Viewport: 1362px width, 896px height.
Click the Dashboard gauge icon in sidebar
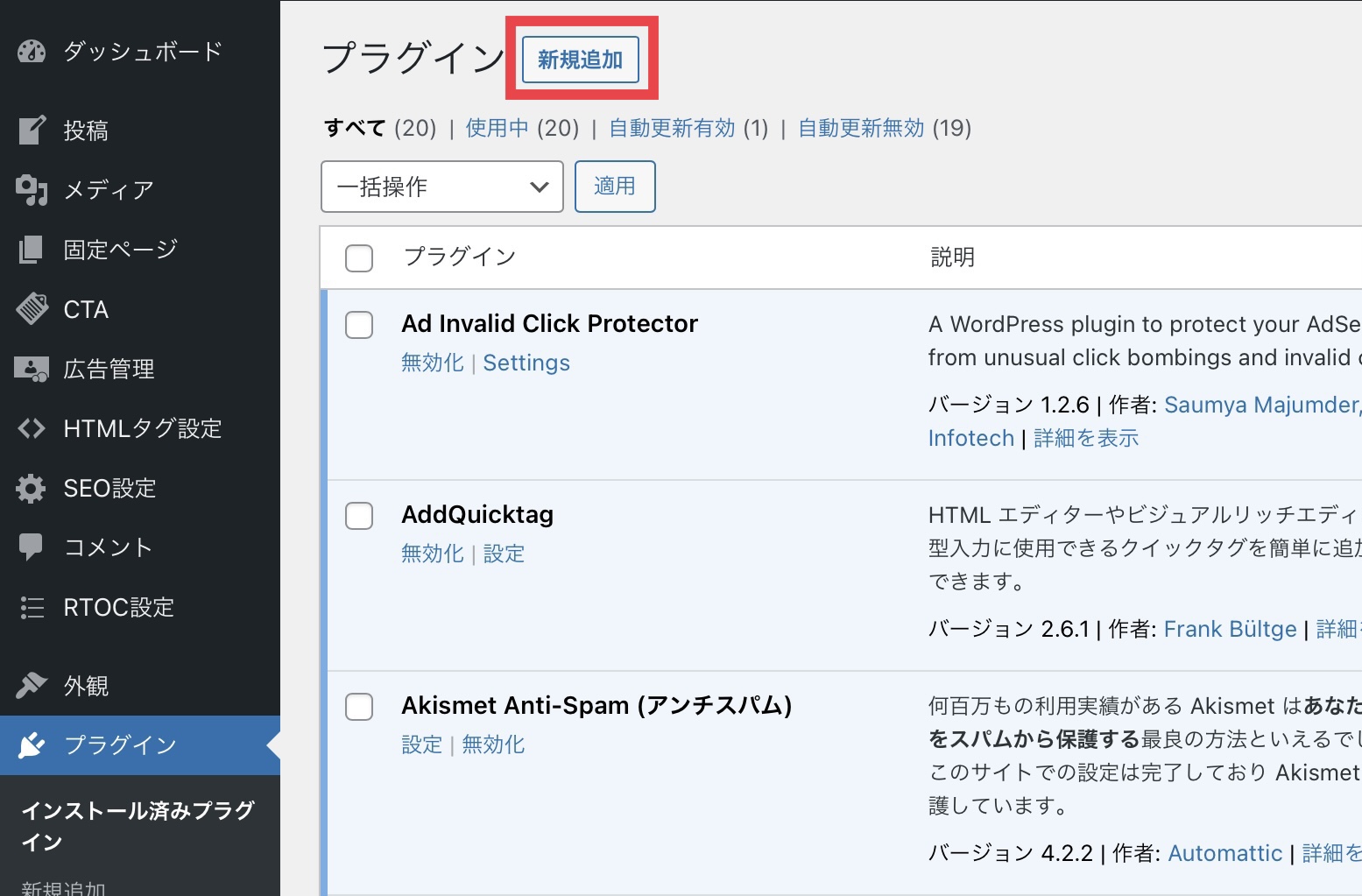(x=32, y=52)
